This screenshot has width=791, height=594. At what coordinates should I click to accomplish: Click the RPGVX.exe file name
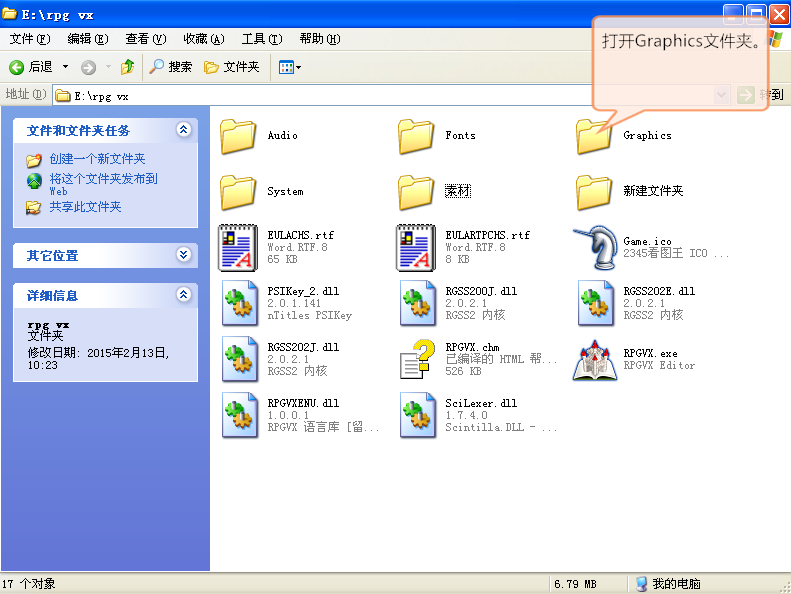click(650, 353)
